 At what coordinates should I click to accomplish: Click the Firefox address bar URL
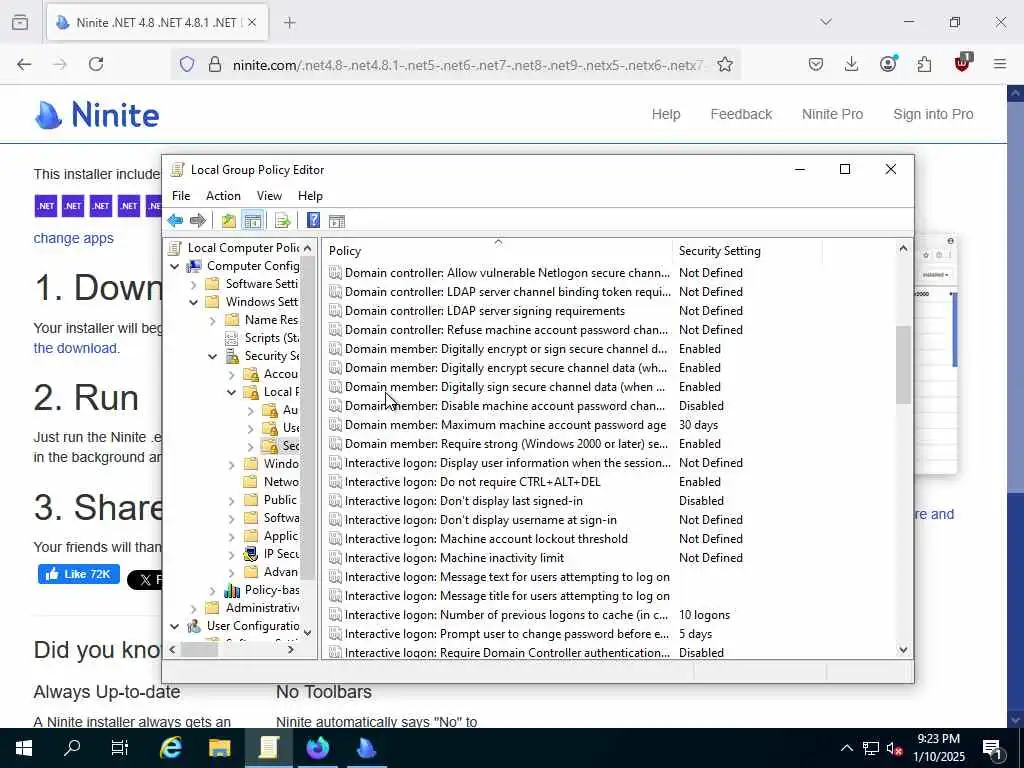468,65
